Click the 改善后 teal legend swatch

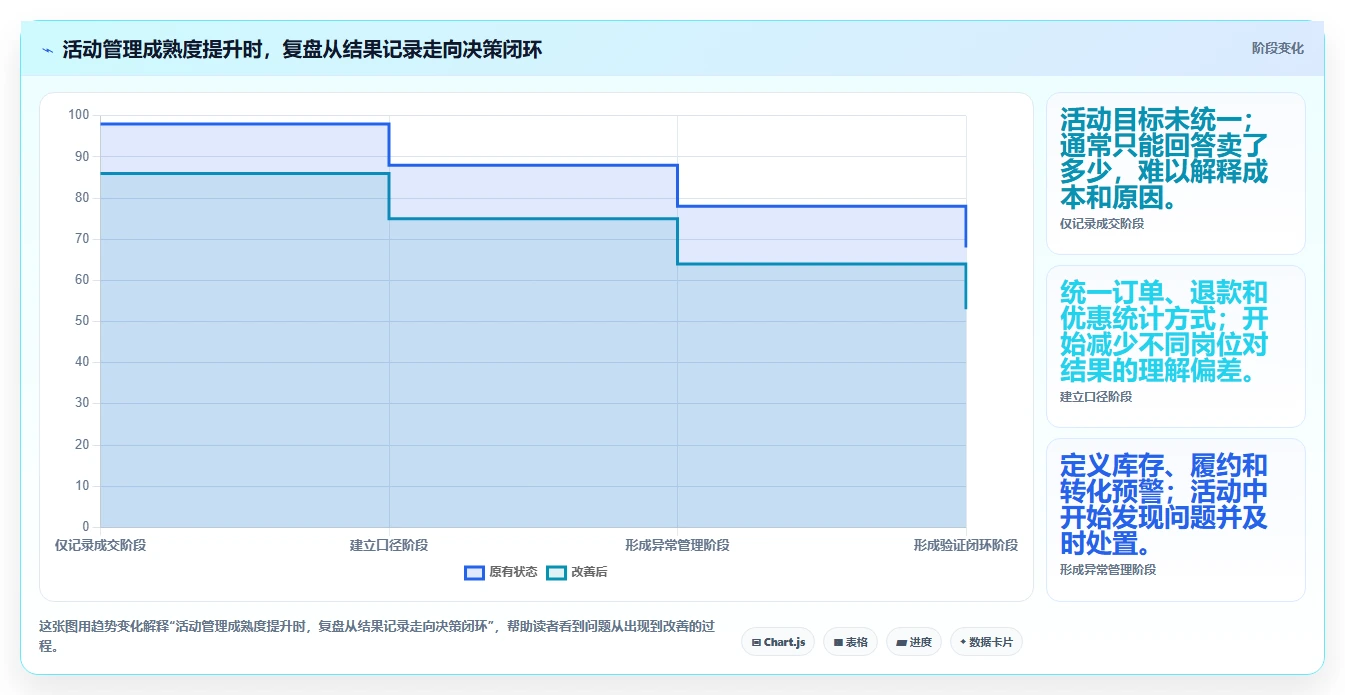click(557, 572)
